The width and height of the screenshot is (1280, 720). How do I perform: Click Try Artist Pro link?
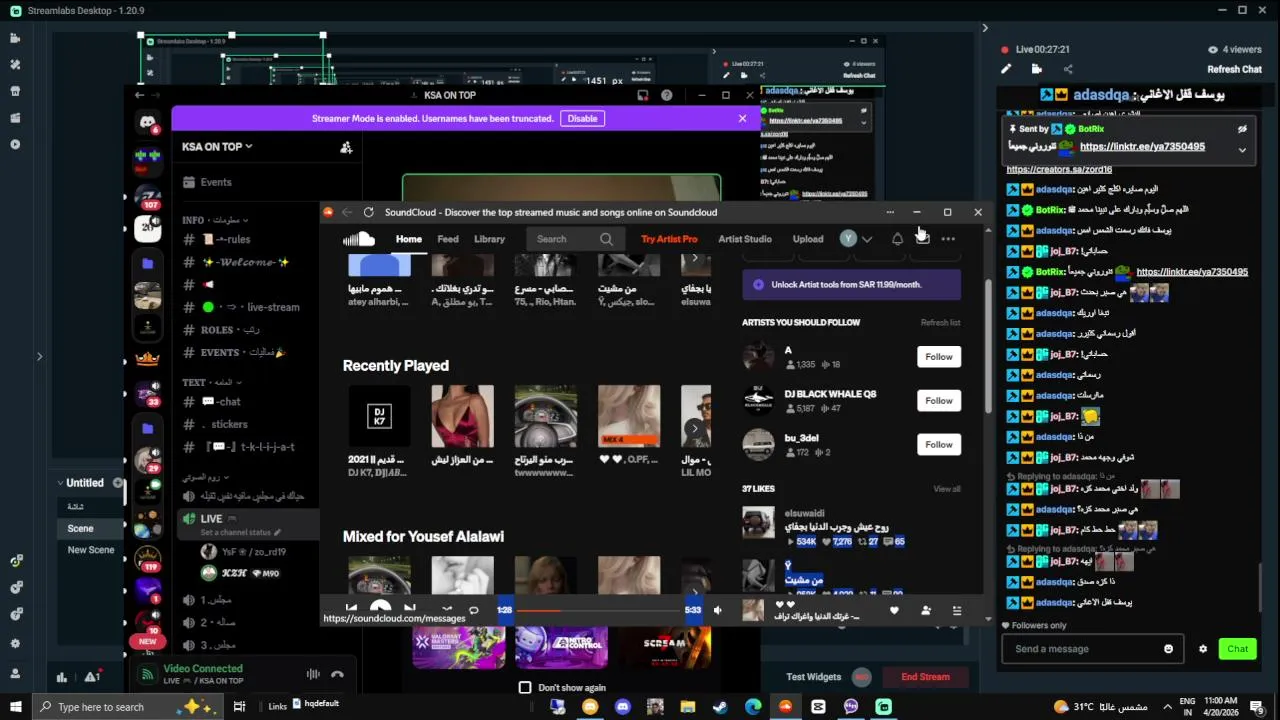point(669,239)
